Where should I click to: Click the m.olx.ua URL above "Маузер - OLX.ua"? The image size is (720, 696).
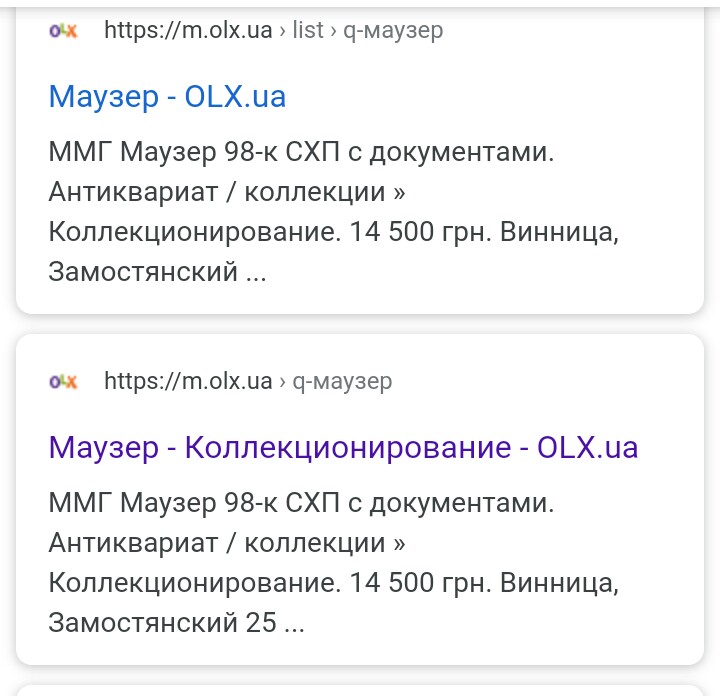pos(188,30)
